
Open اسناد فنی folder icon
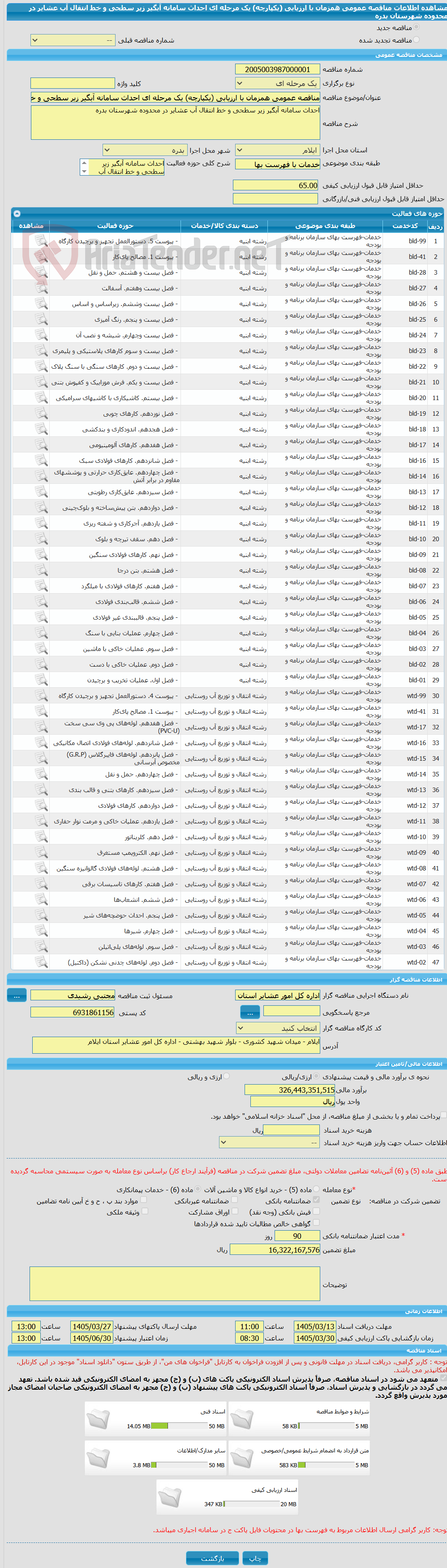(99, 1419)
